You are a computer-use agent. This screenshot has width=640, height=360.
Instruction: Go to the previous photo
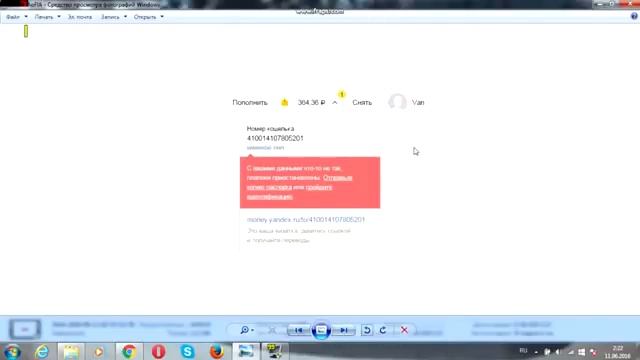[x=298, y=330]
